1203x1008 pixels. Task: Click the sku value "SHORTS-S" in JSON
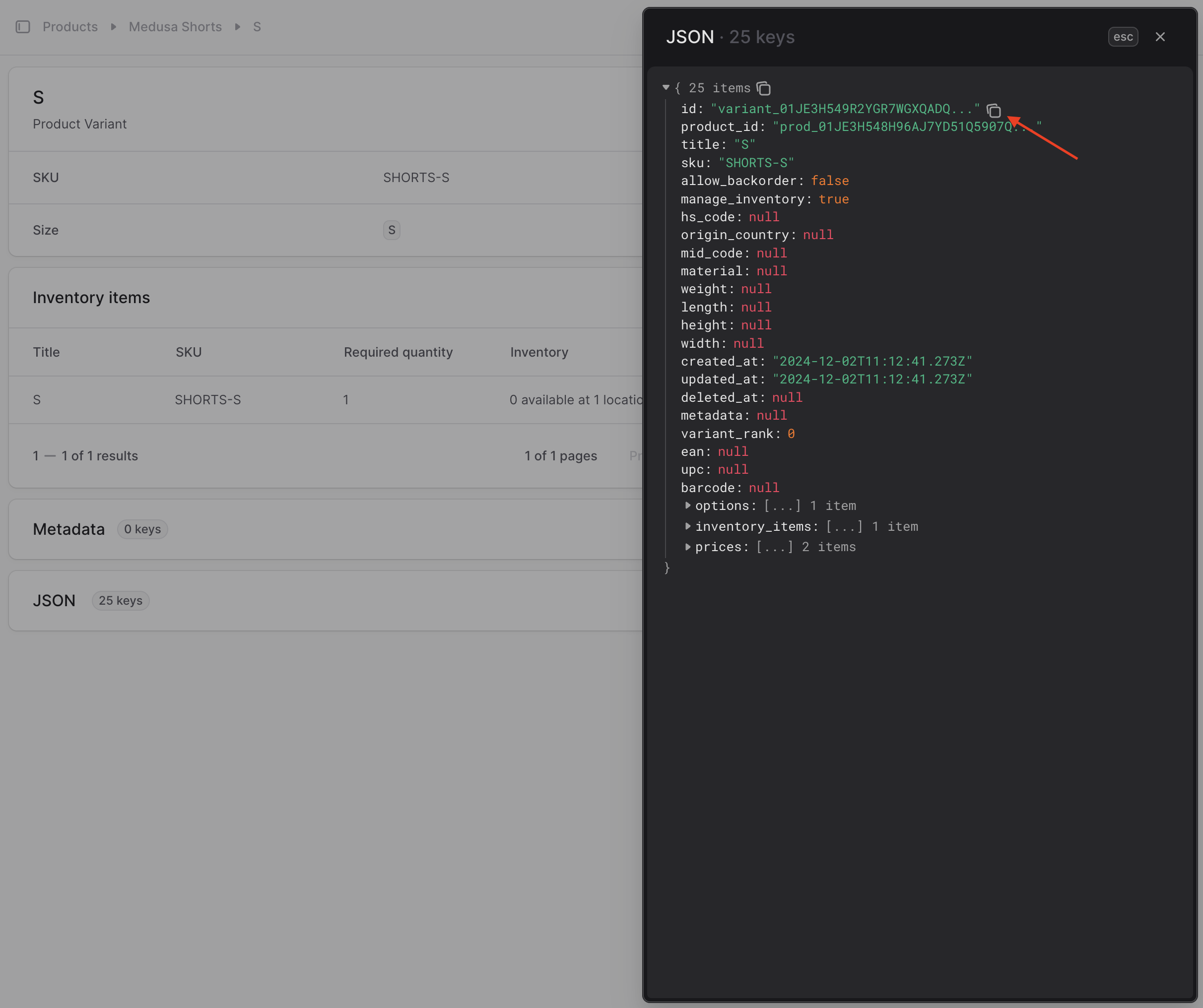coord(756,163)
